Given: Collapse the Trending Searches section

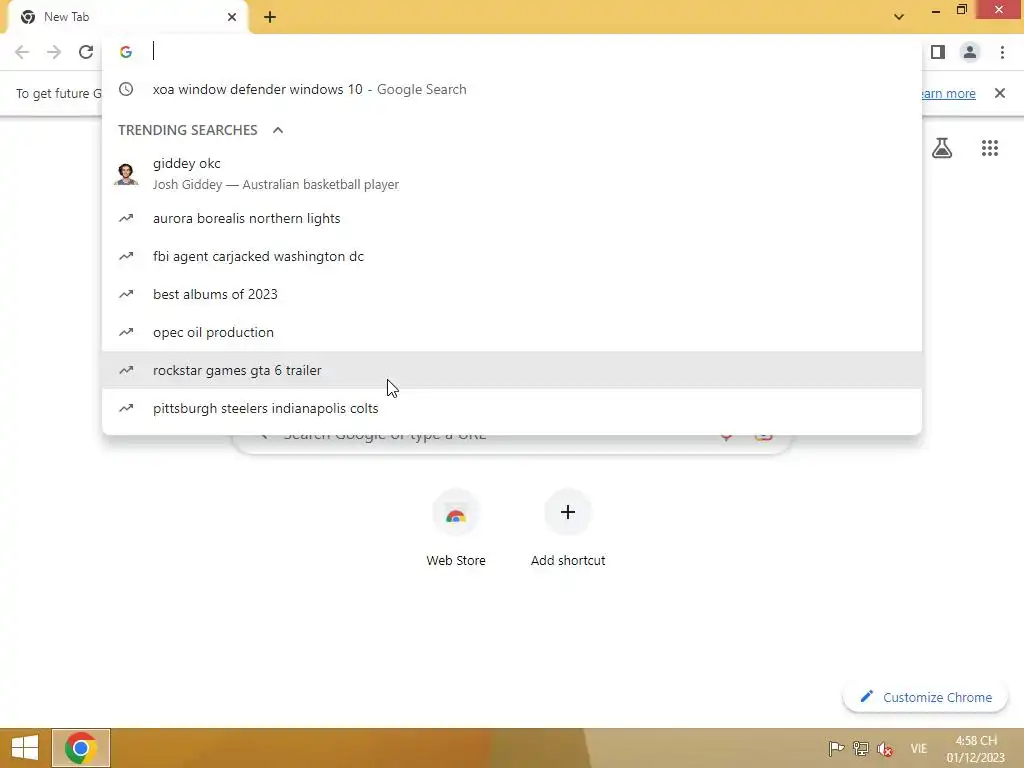Looking at the screenshot, I should tap(278, 130).
